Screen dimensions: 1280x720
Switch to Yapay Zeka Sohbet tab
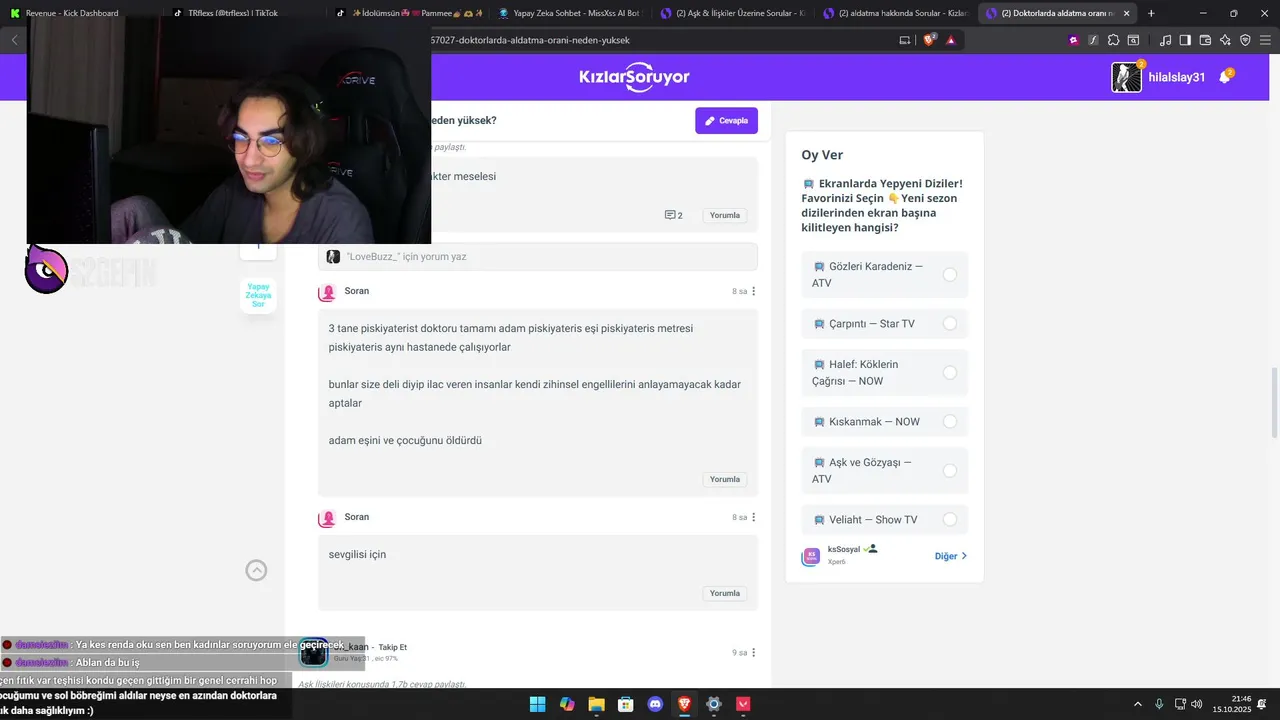[x=569, y=13]
